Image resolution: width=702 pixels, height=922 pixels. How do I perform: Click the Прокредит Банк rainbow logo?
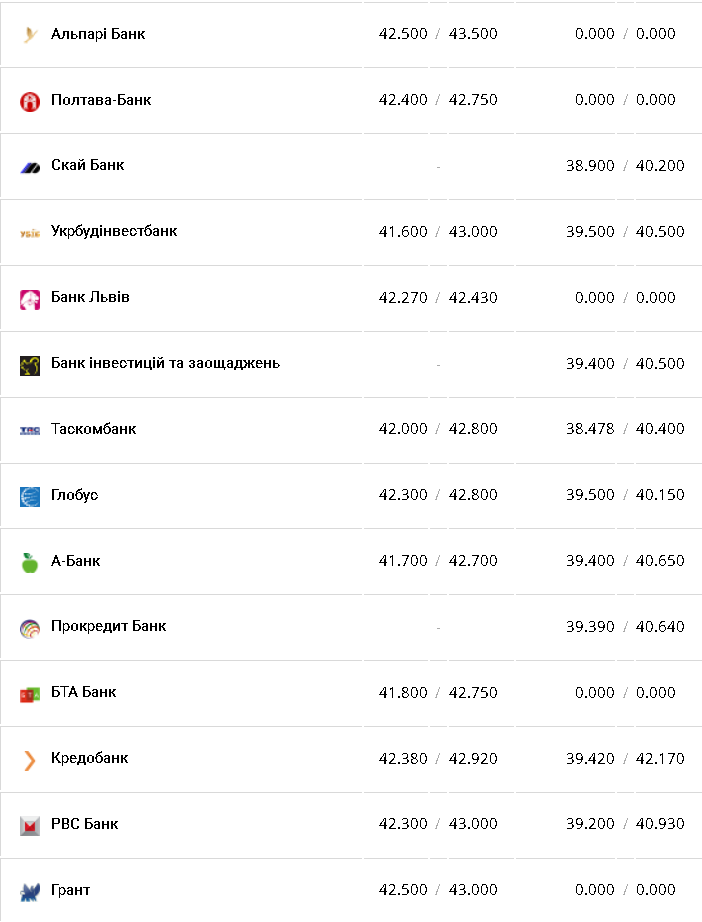click(30, 628)
